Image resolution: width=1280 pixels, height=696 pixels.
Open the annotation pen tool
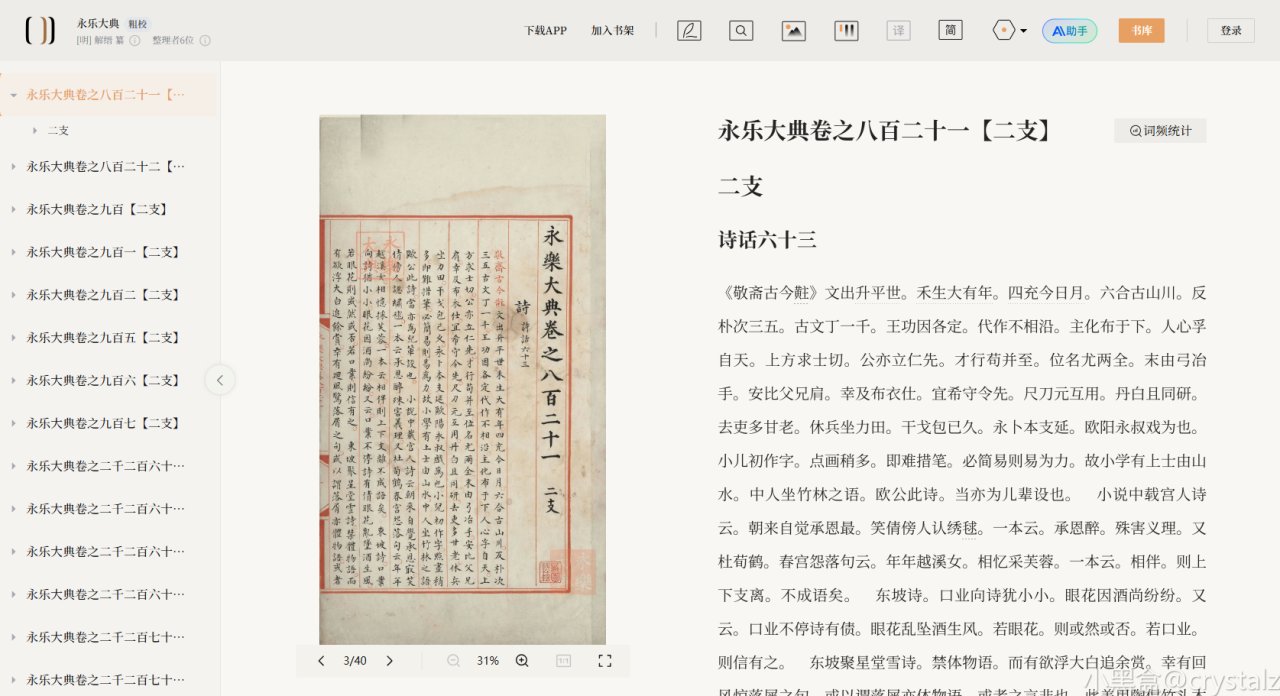689,30
